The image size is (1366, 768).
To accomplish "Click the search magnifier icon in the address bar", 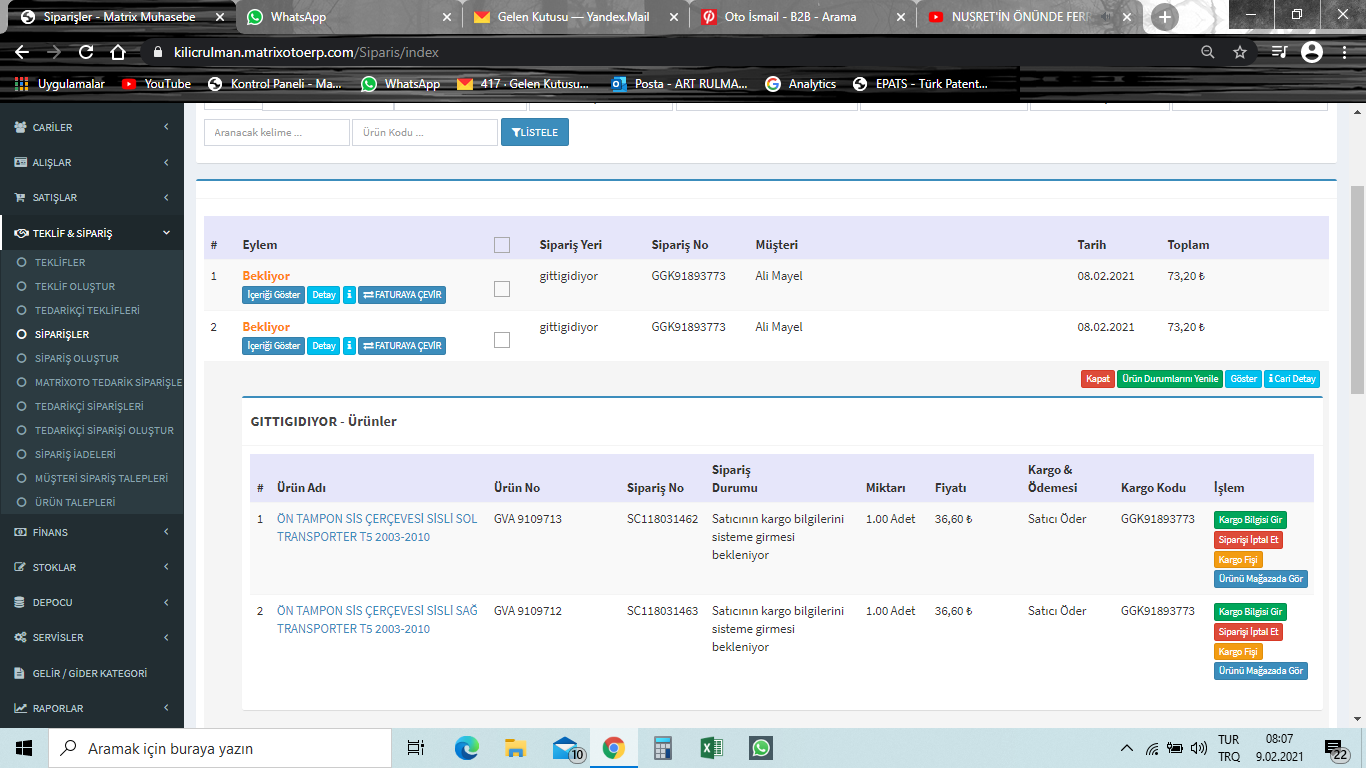I will (x=1208, y=52).
